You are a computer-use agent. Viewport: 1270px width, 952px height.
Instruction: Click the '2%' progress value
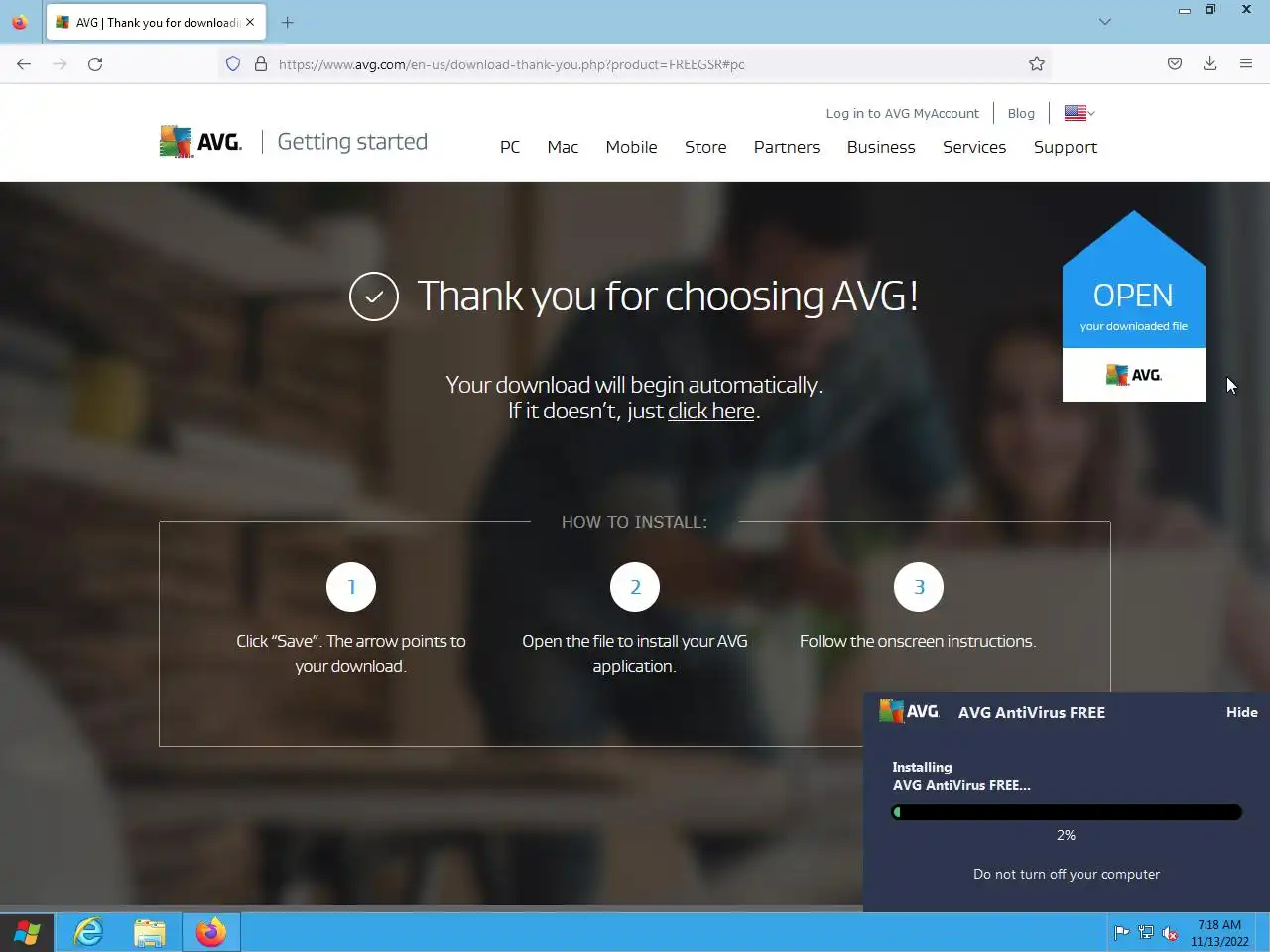(x=1067, y=835)
